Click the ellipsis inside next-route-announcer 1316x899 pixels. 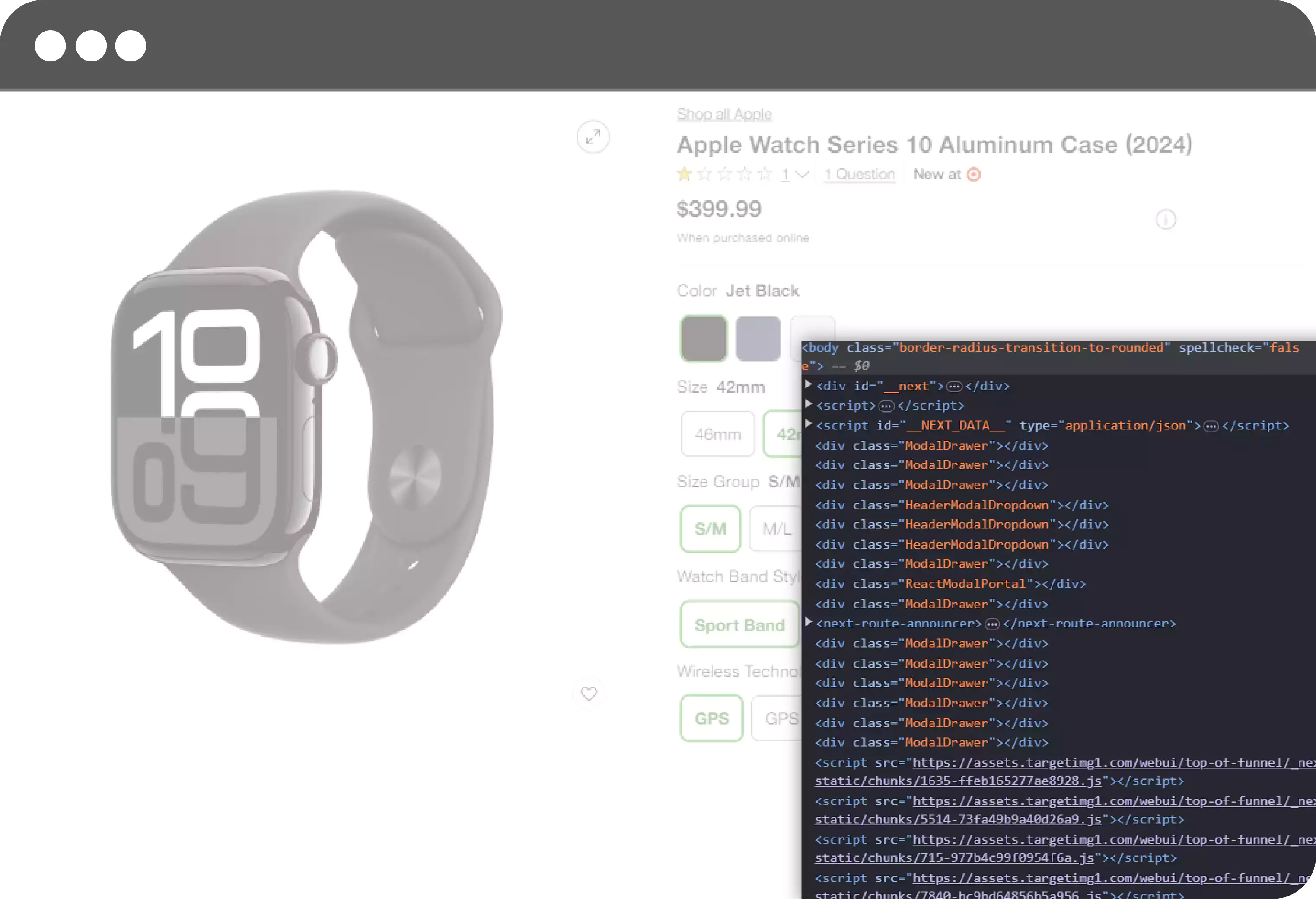tap(992, 624)
